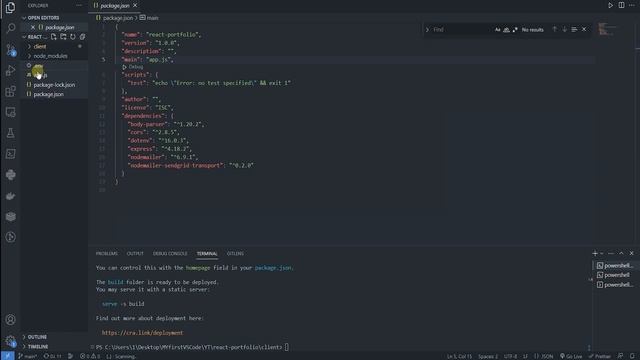The height and width of the screenshot is (360, 640).
Task: Open the Testing flask icon view
Action: tap(11, 133)
